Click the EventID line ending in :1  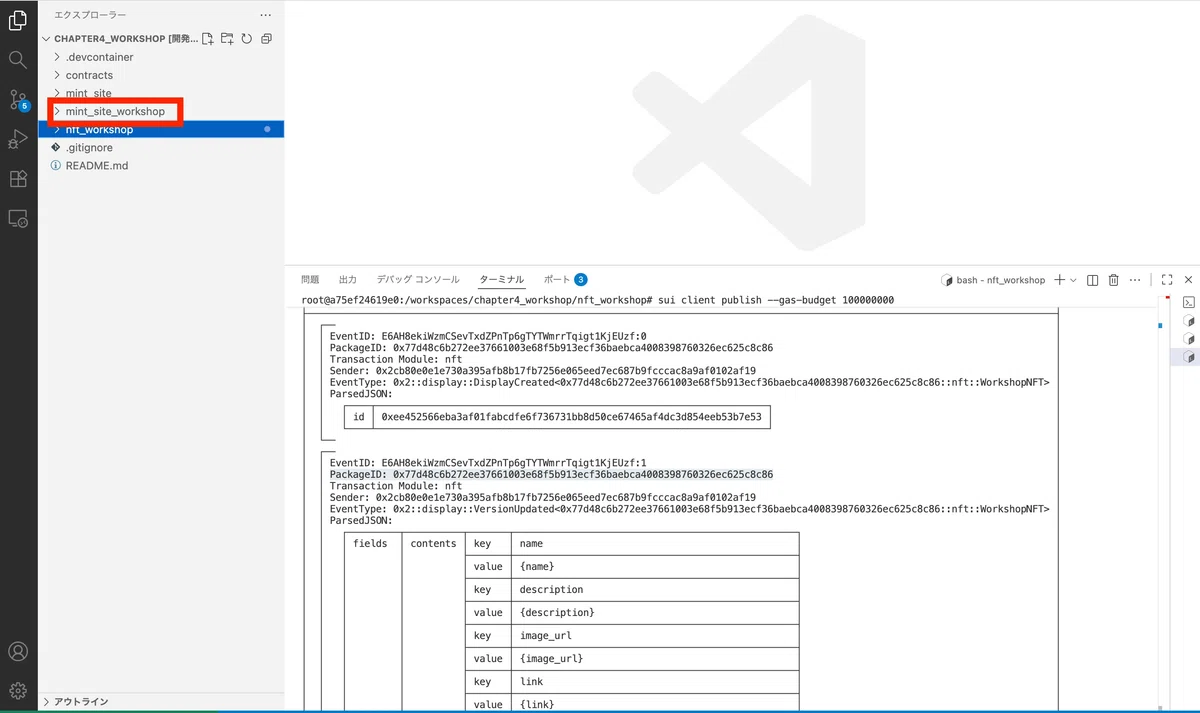pyautogui.click(x=488, y=463)
